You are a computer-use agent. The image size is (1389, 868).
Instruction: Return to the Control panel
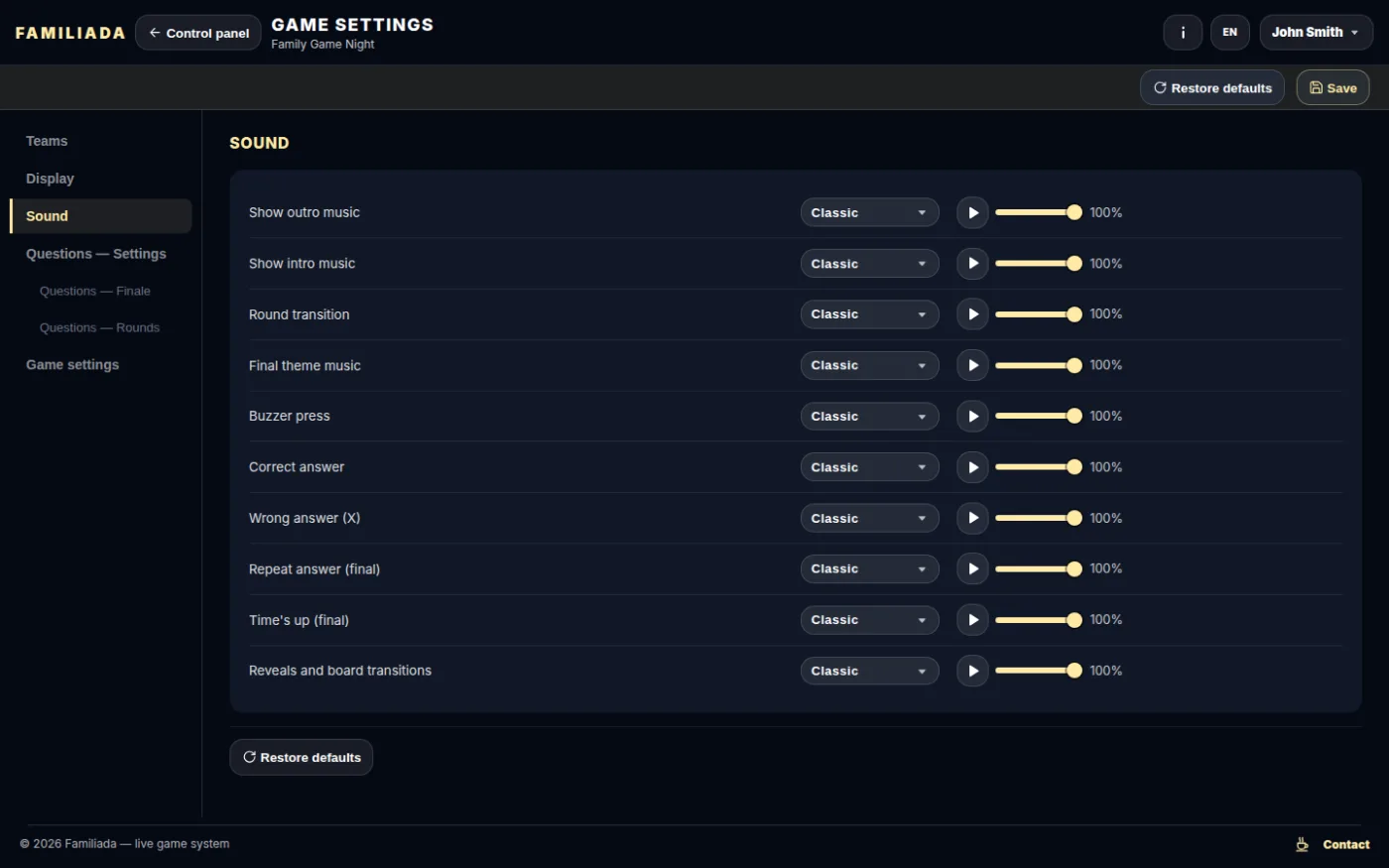[x=198, y=33]
